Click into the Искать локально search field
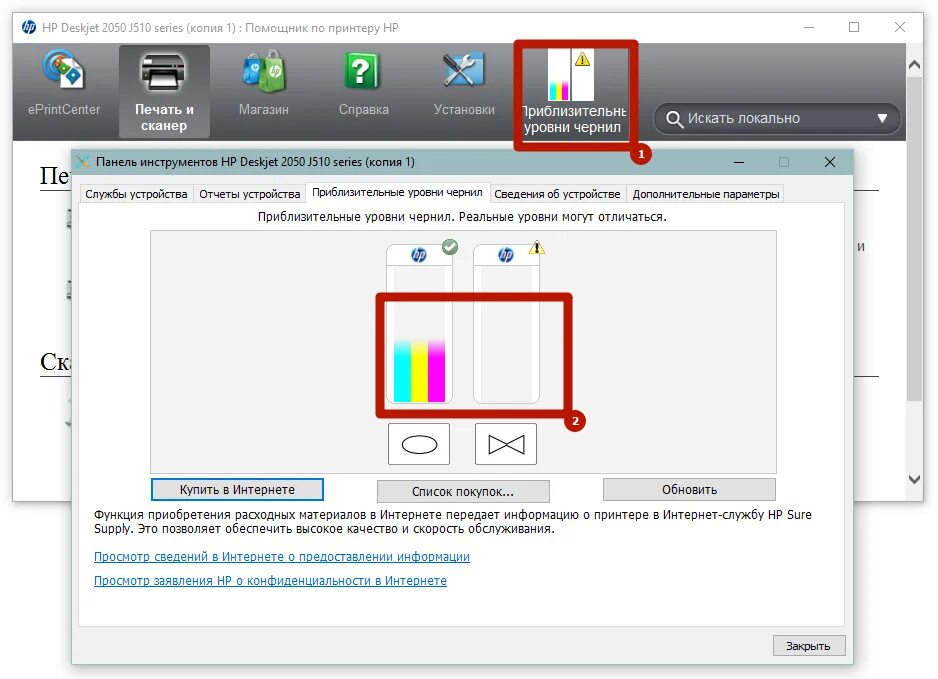This screenshot has height=679, width=938. coord(778,118)
